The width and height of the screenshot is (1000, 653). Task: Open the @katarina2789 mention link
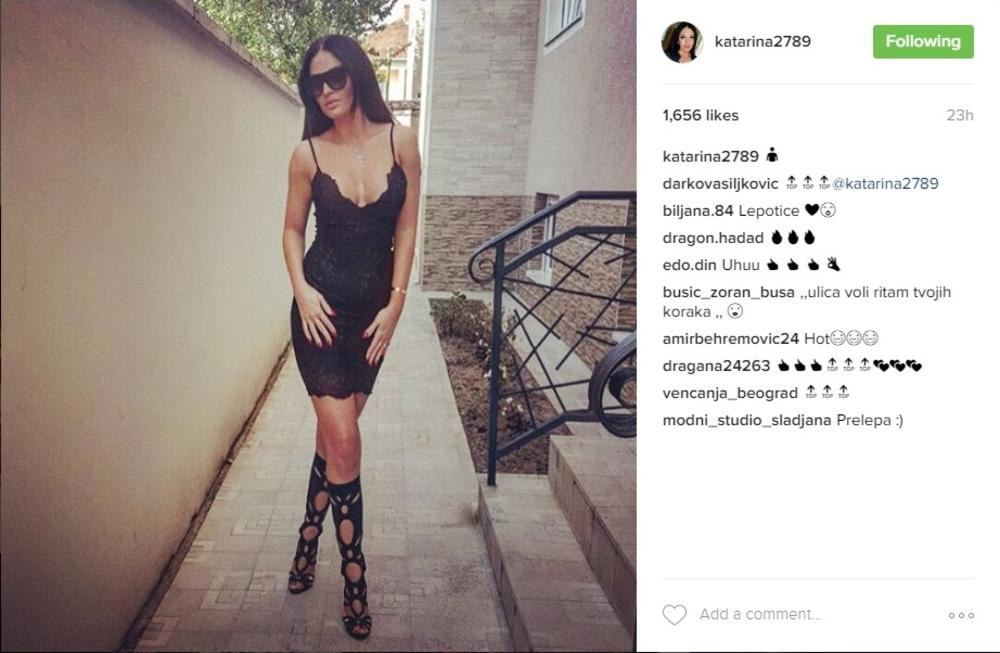885,184
